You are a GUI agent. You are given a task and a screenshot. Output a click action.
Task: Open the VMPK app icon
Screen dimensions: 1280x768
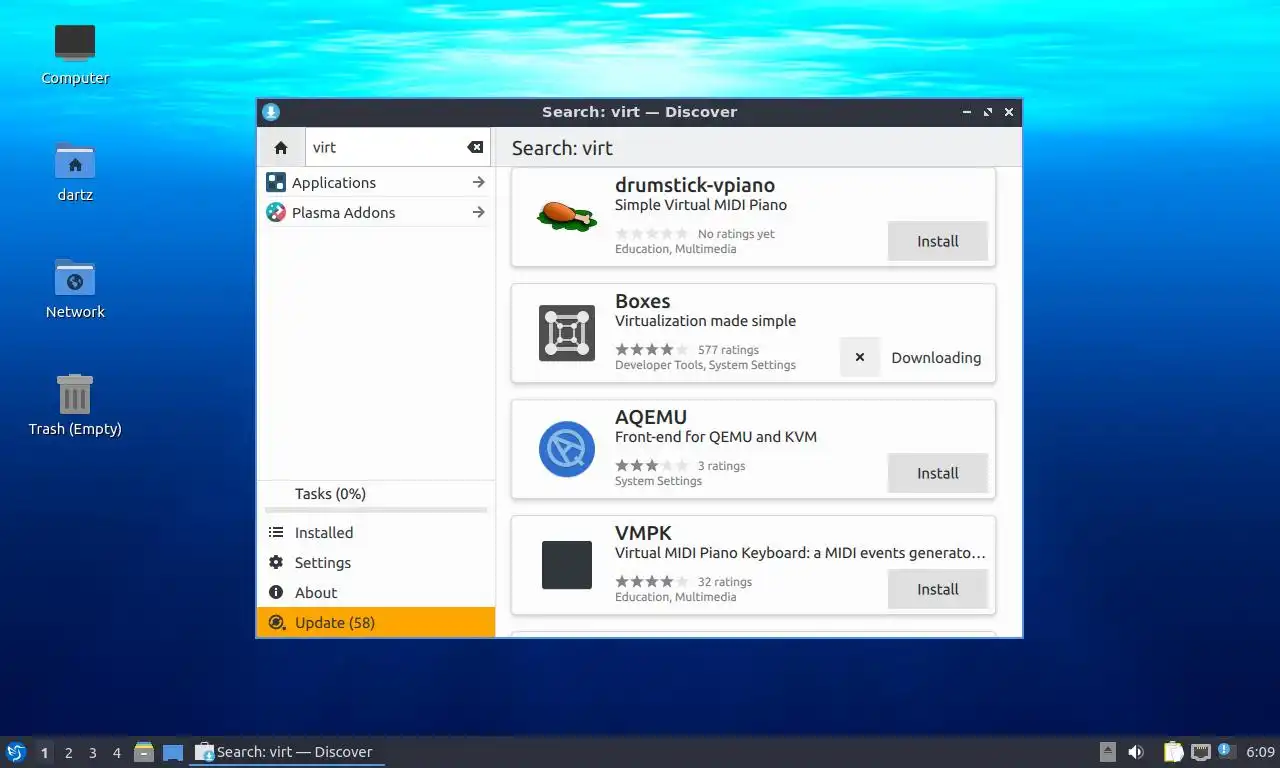tap(567, 565)
